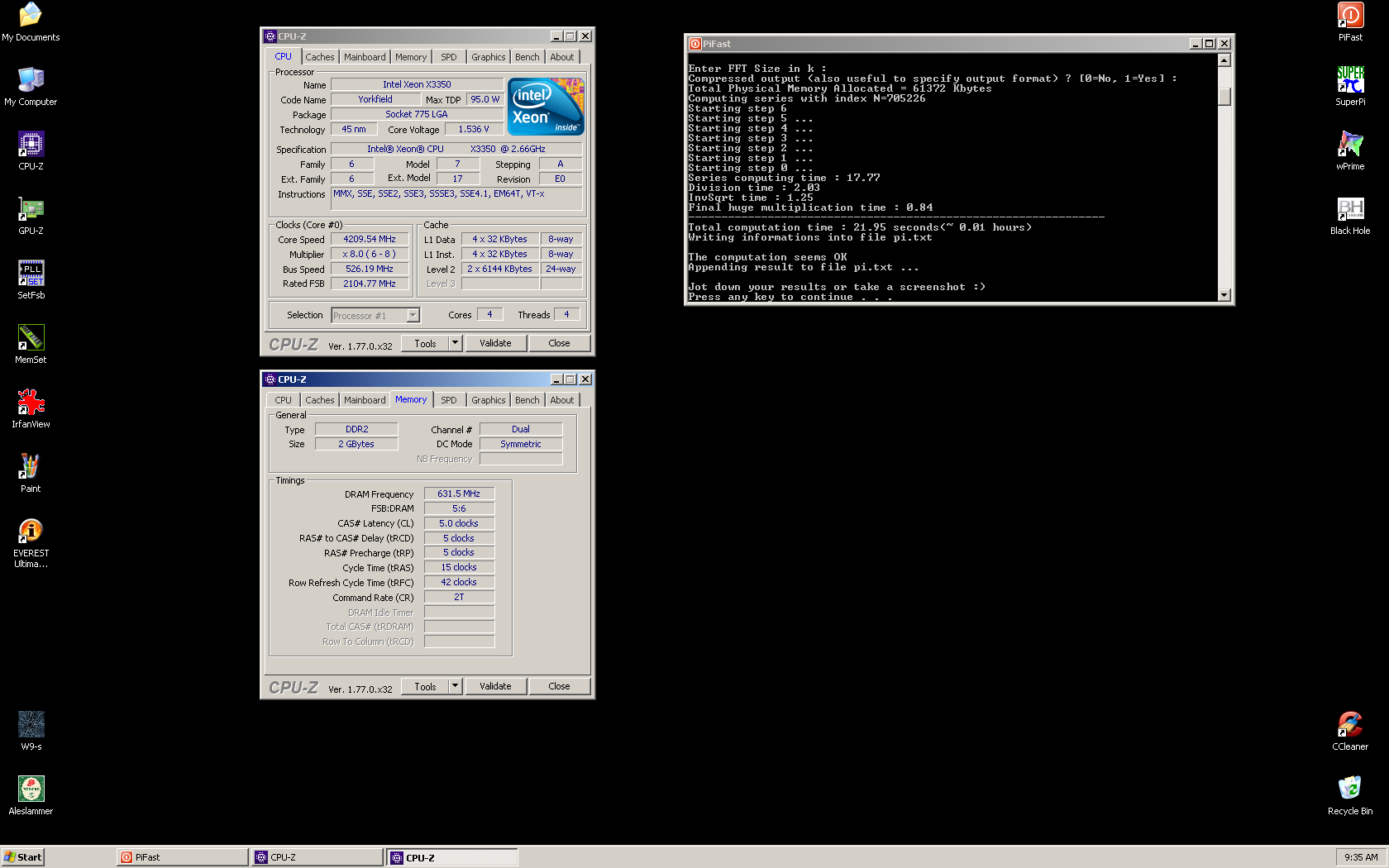
Task: Click the Bus Speed 526.19 MHz value
Action: click(x=370, y=269)
